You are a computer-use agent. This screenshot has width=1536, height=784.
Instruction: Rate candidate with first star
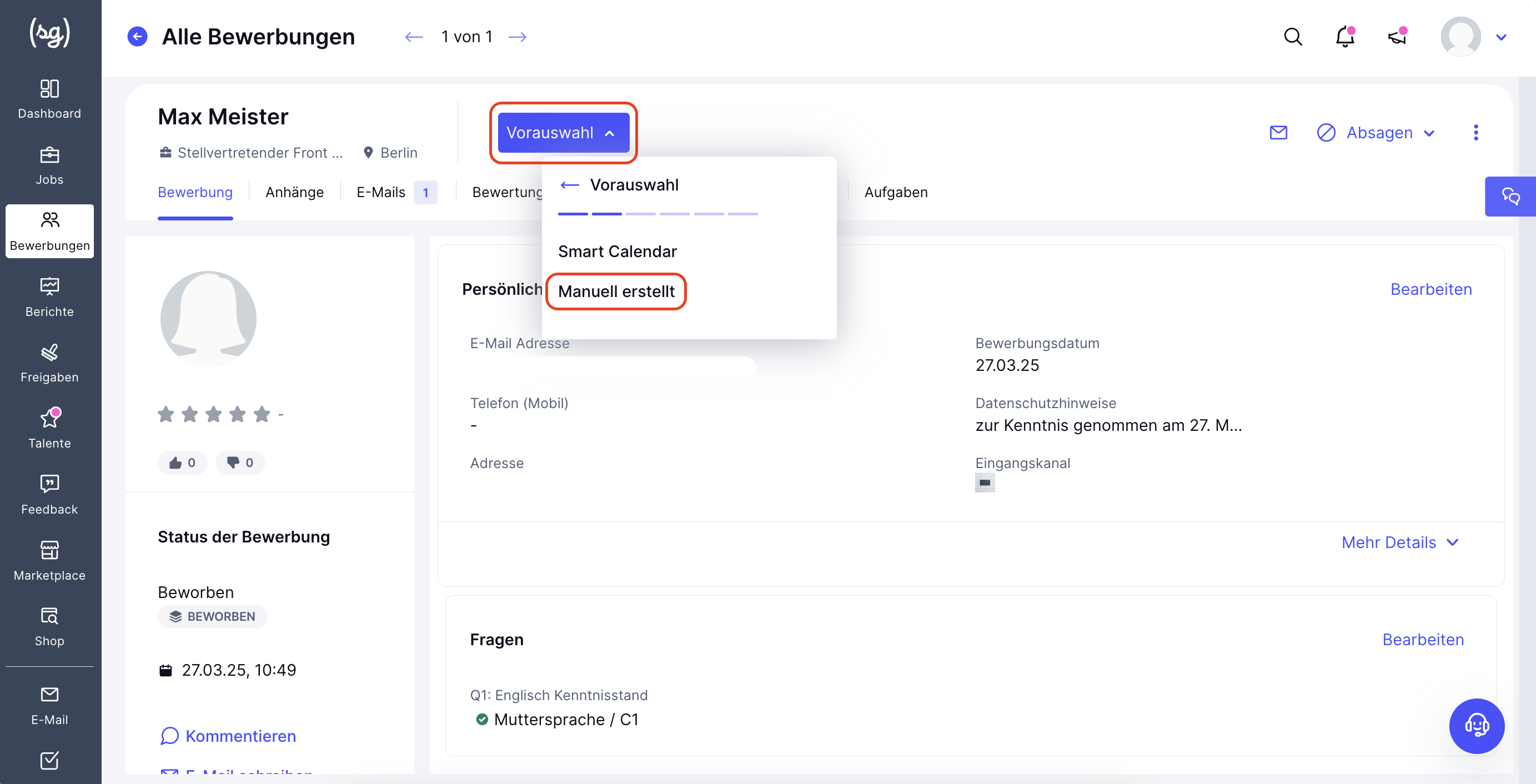click(x=166, y=414)
